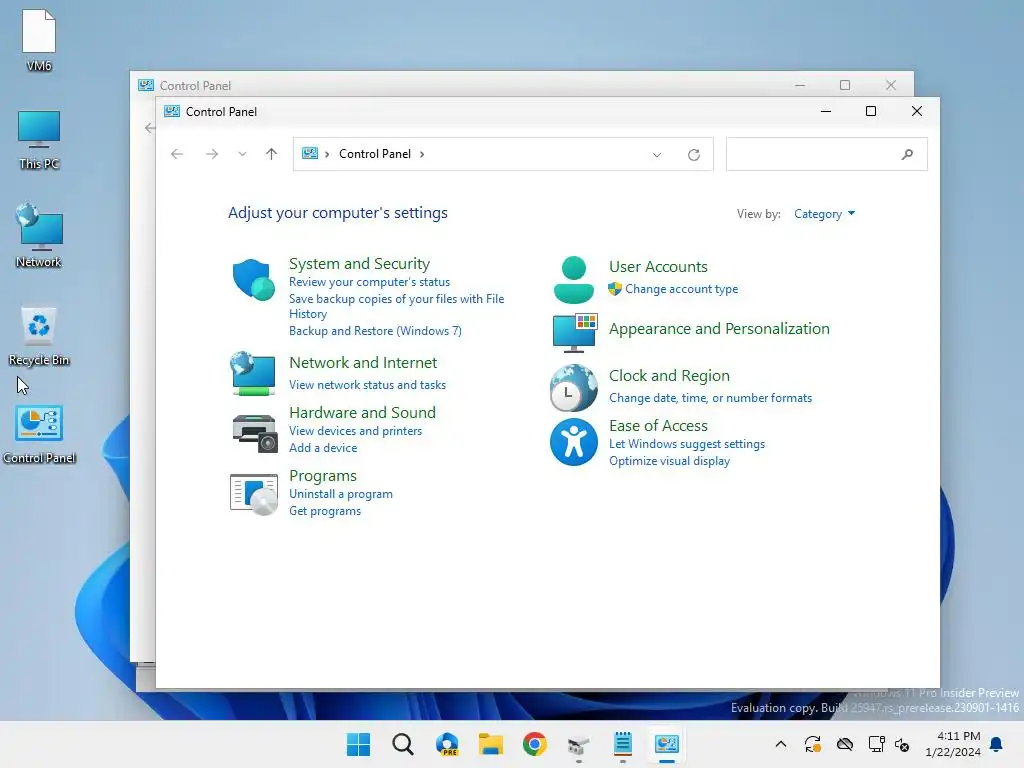The height and width of the screenshot is (768, 1024).
Task: Focus the Control Panel search box
Action: click(x=826, y=154)
